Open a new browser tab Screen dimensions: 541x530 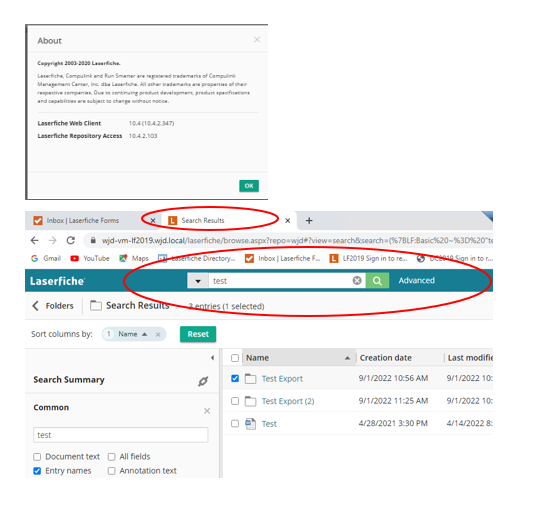click(309, 220)
